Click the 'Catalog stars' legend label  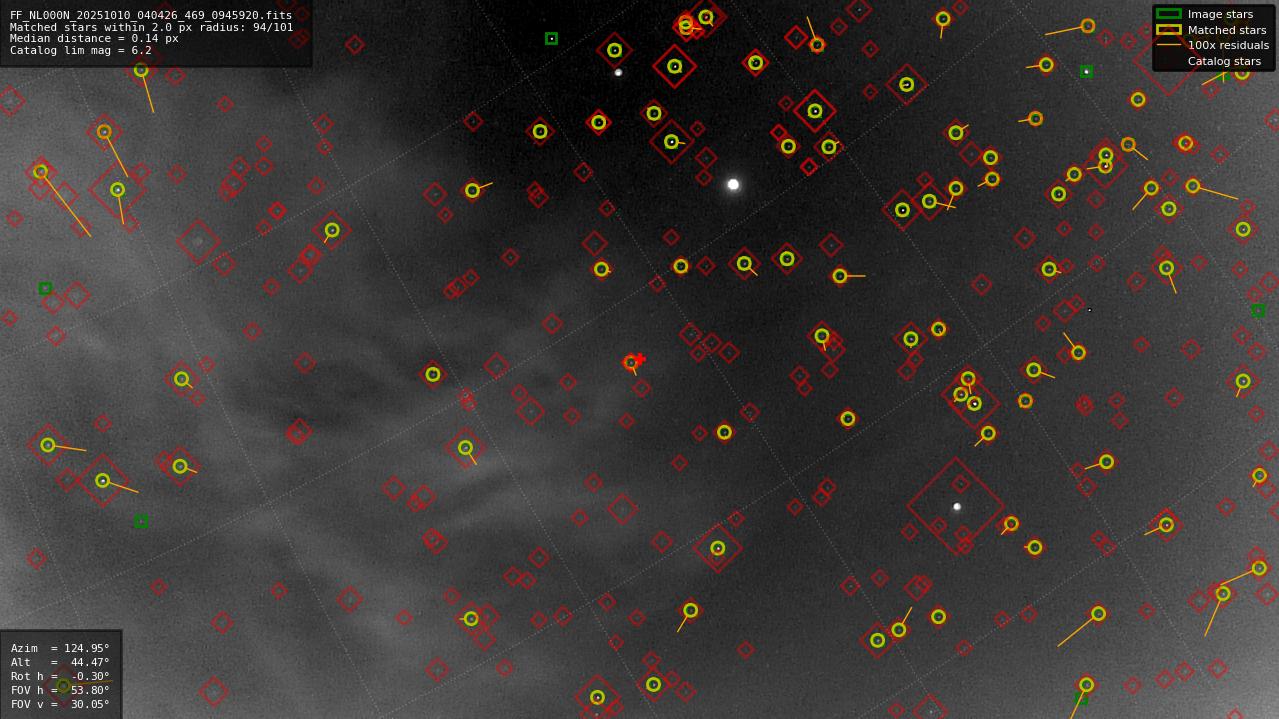click(1224, 61)
